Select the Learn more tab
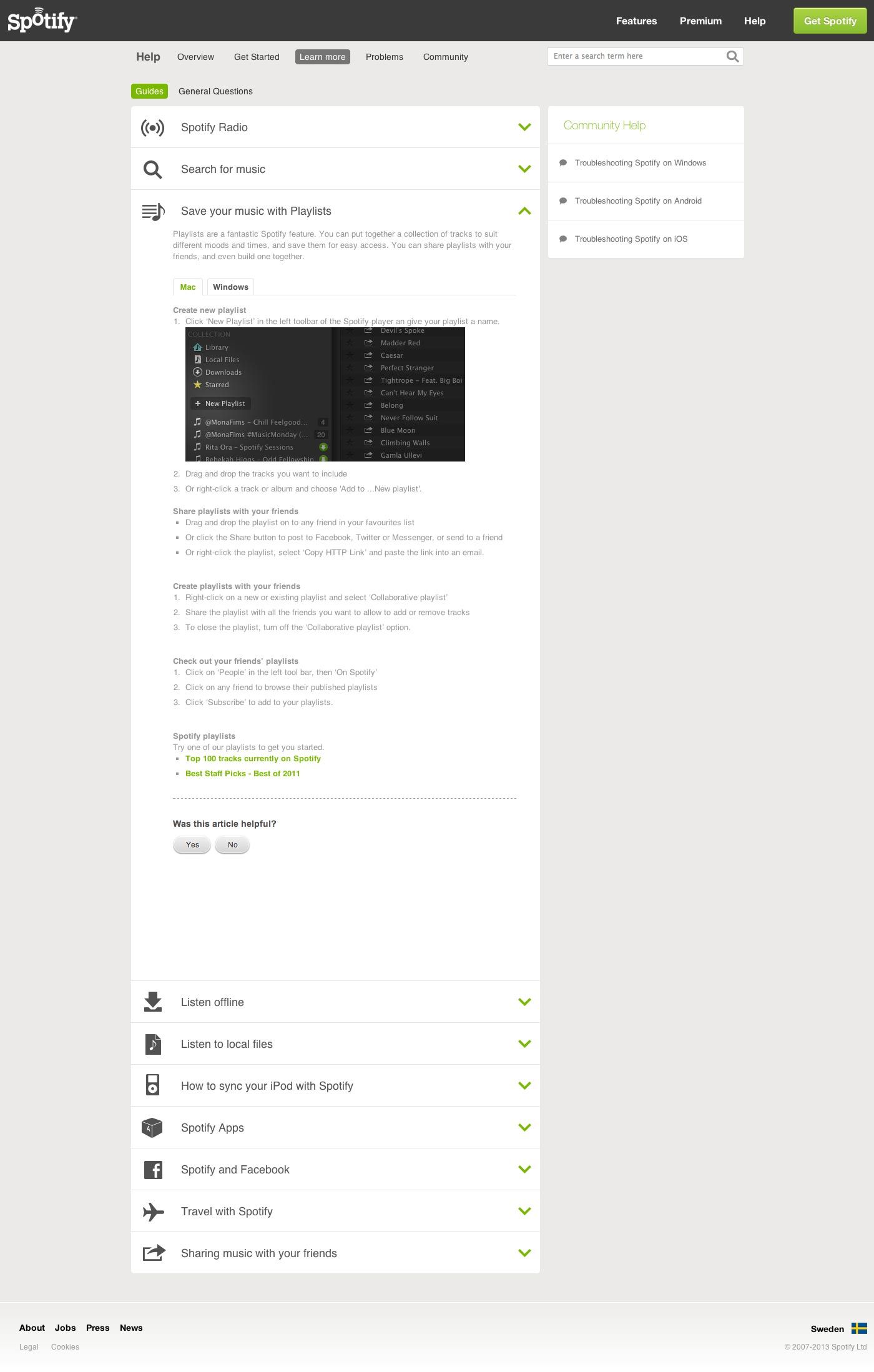 [322, 57]
